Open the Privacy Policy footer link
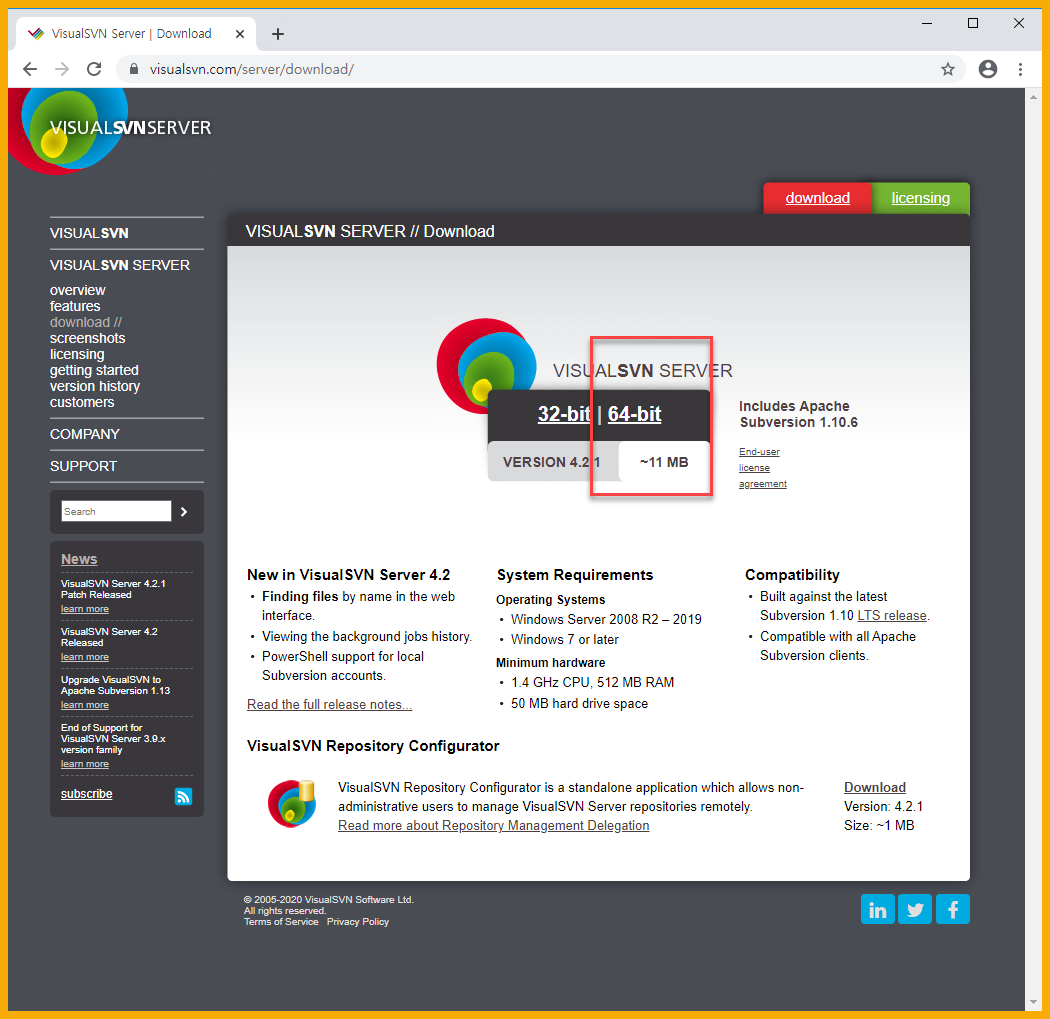This screenshot has height=1019, width=1050. pos(358,922)
